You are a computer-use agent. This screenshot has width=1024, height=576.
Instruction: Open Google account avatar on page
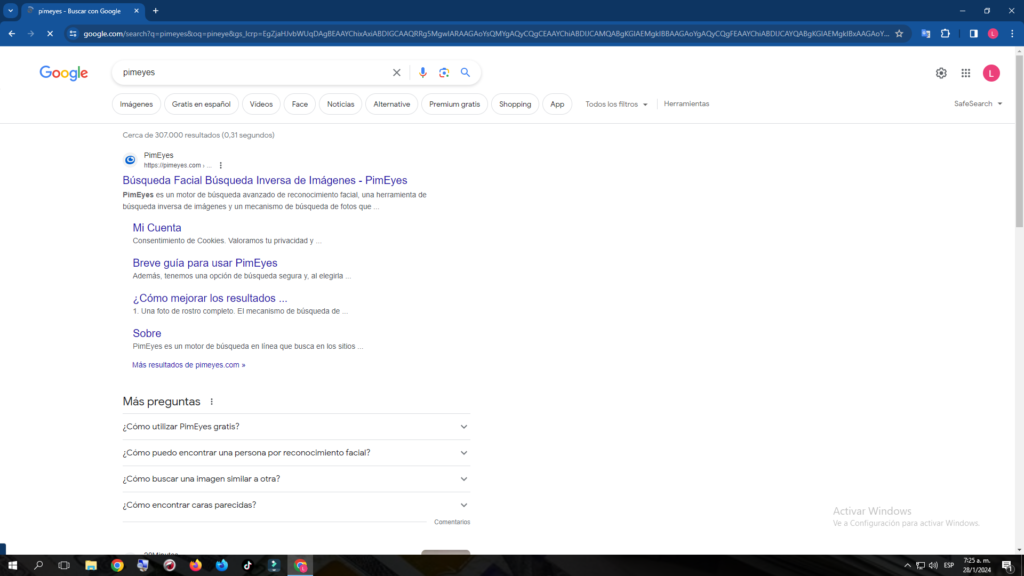[x=991, y=73]
